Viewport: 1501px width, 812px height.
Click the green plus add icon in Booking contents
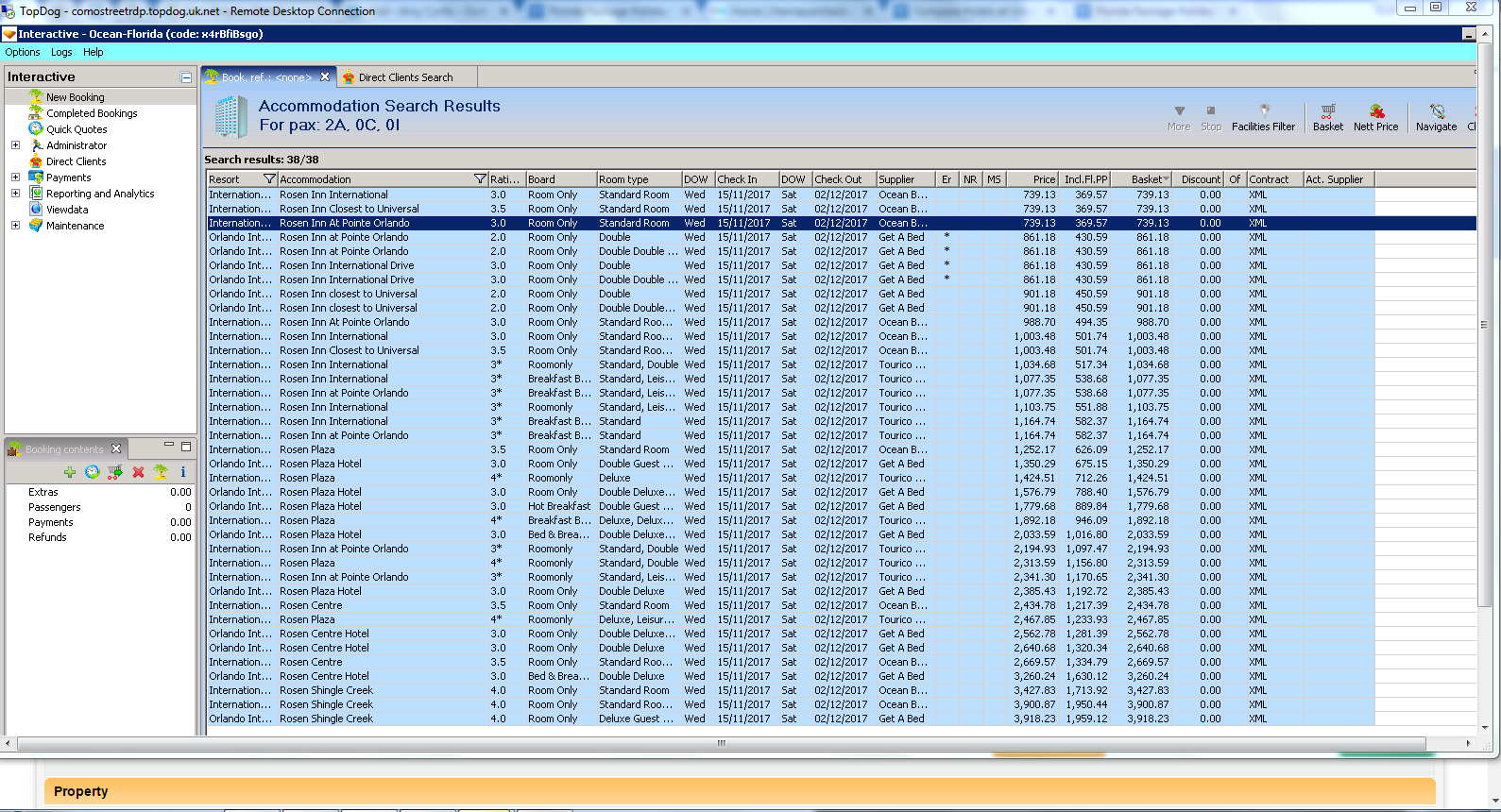pos(70,472)
